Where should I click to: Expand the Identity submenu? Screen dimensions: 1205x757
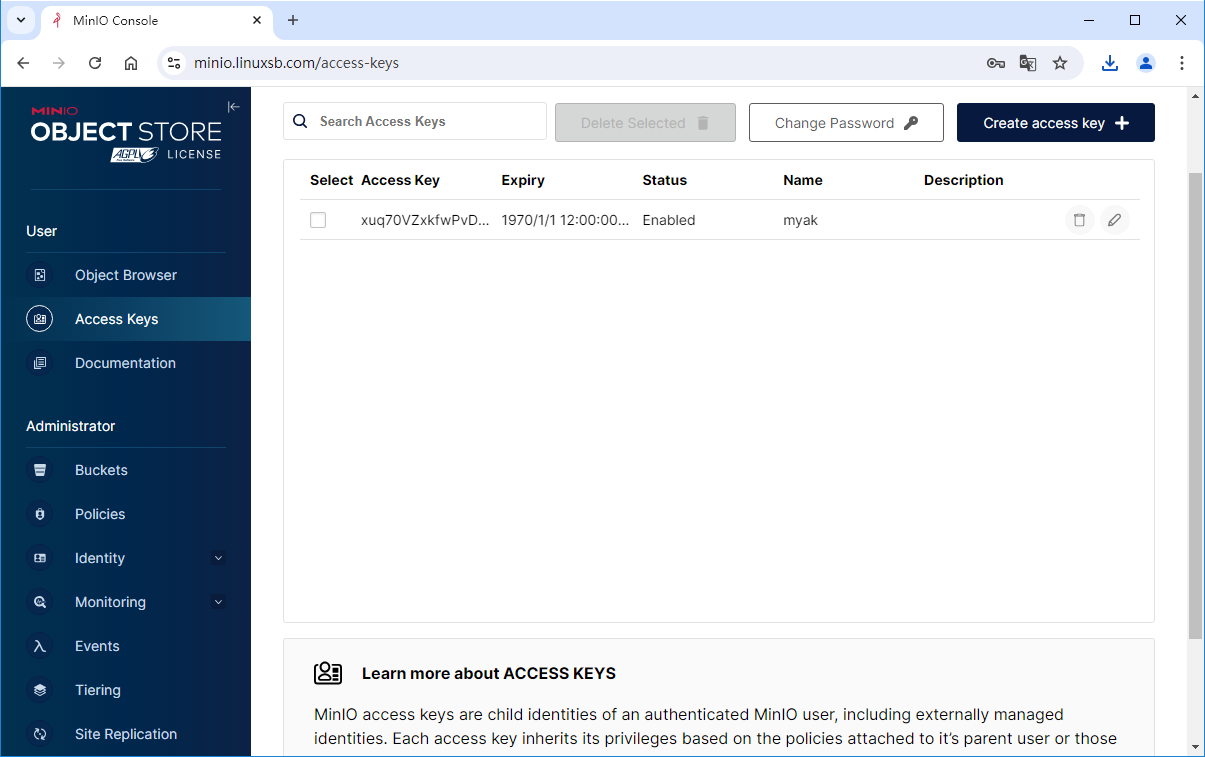(x=218, y=558)
